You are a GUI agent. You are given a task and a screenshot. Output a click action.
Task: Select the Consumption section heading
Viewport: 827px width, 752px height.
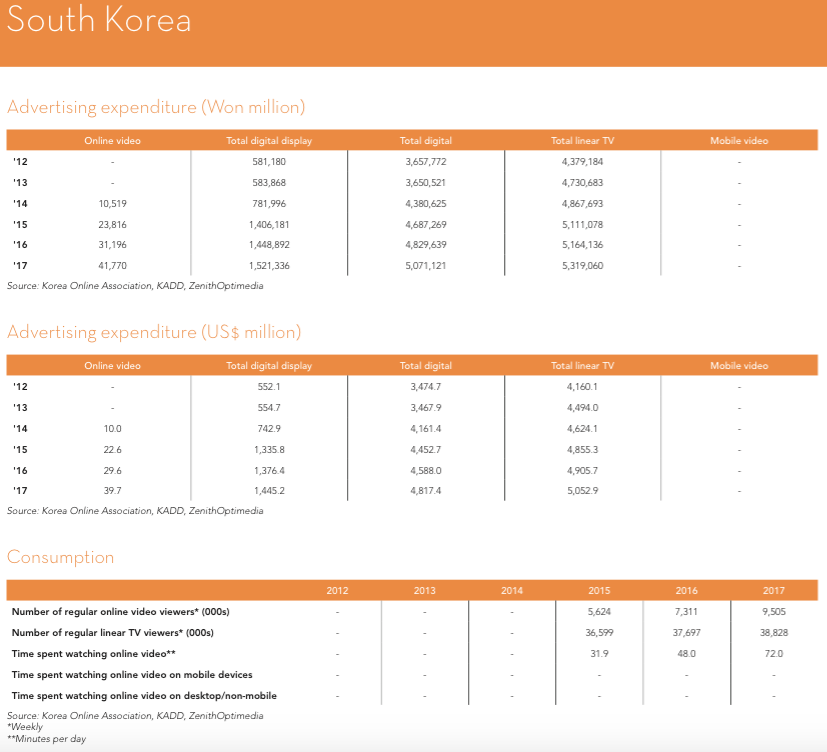[x=61, y=557]
